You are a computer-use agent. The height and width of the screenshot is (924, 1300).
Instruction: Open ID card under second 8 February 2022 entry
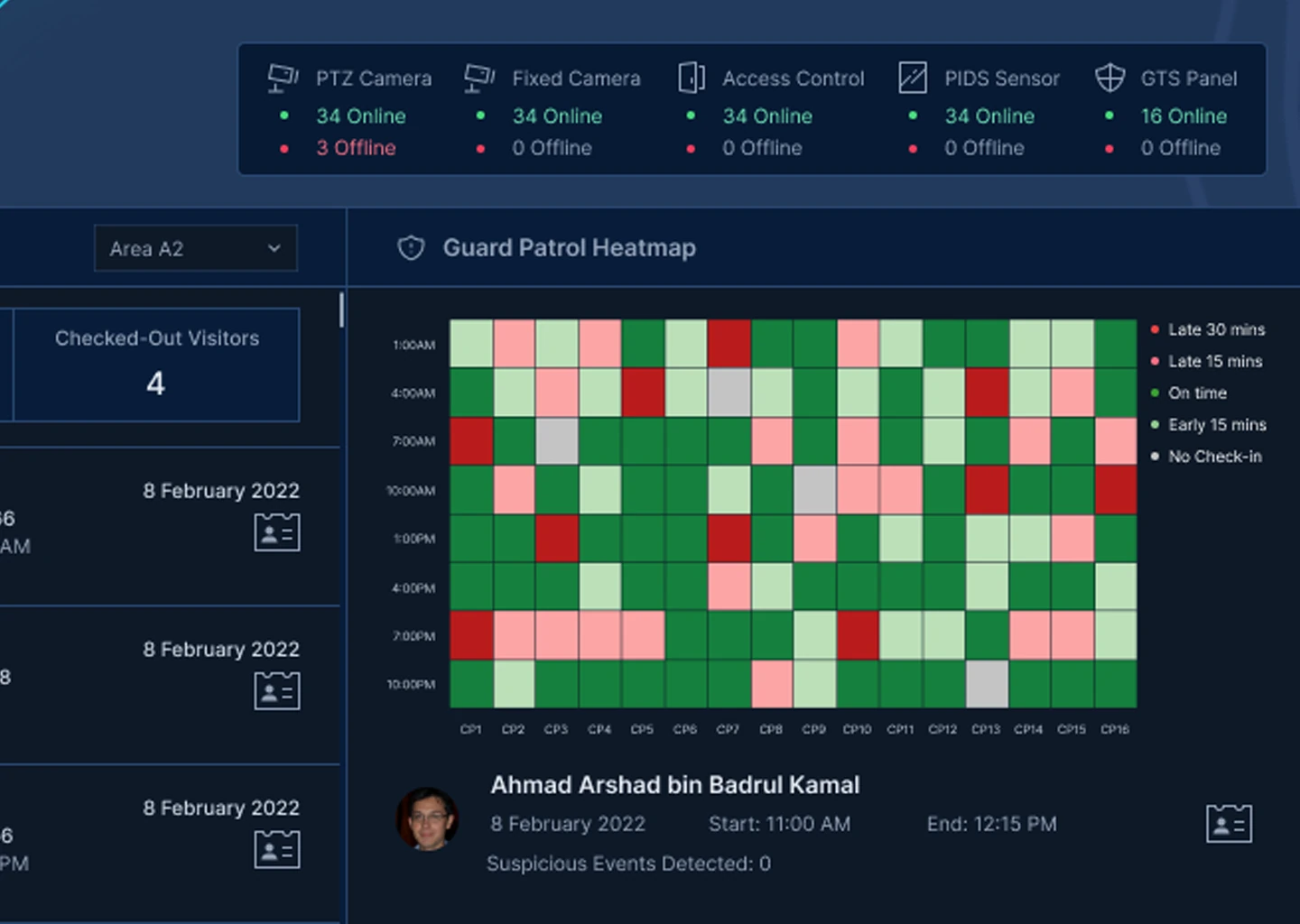[277, 691]
